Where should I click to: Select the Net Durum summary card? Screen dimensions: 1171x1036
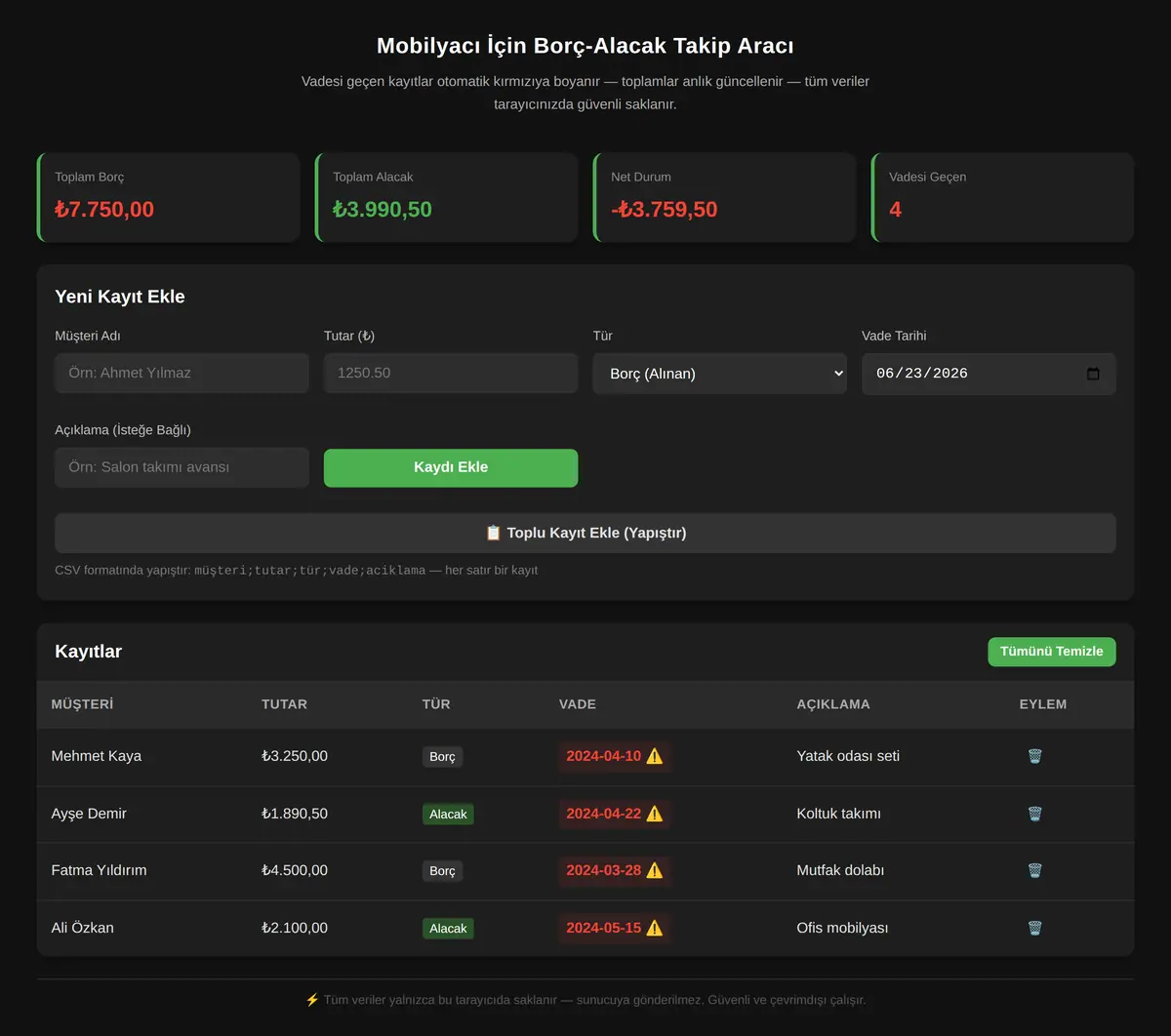(724, 197)
